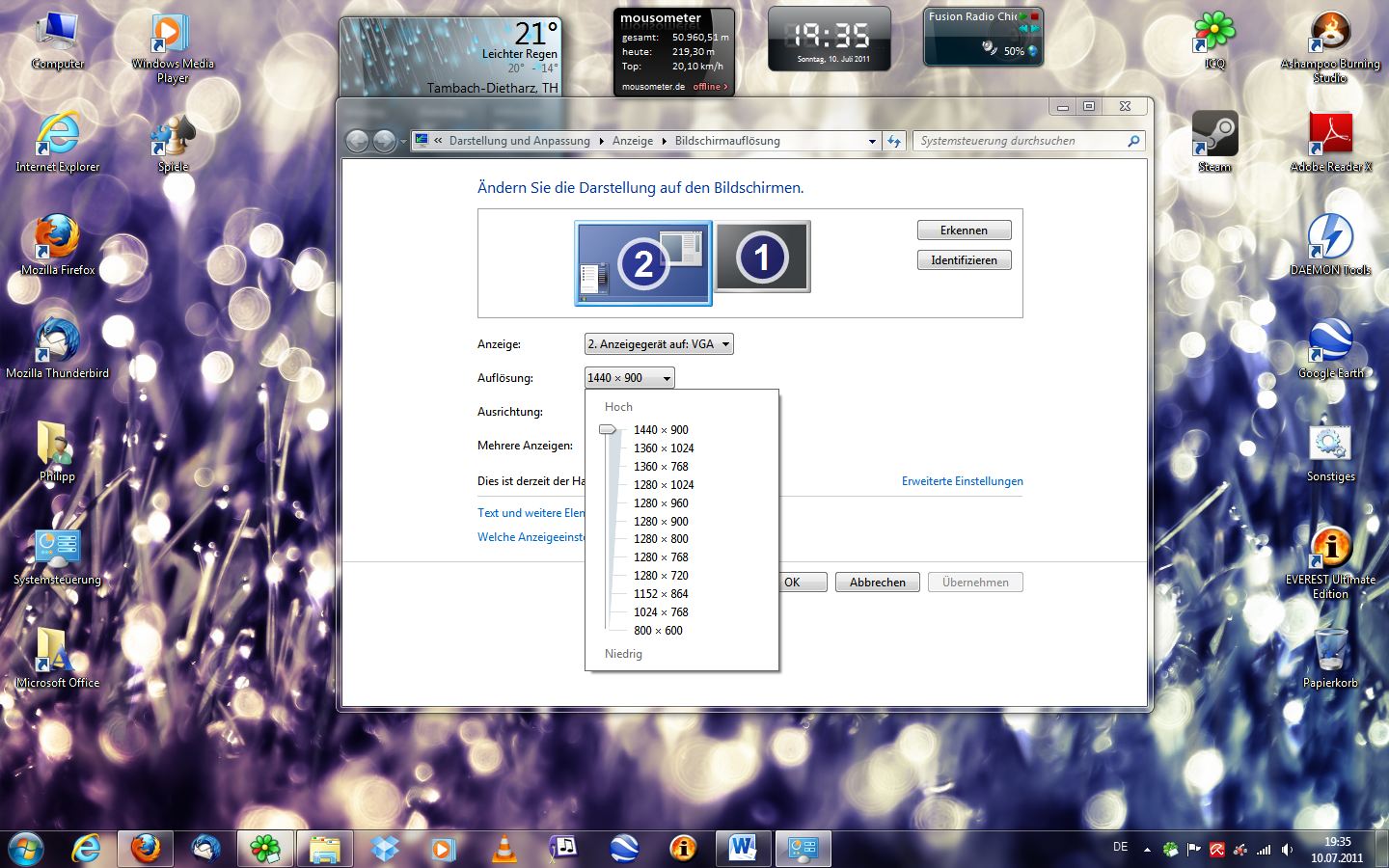Click the Windows Start orb
The height and width of the screenshot is (868, 1389).
26,848
